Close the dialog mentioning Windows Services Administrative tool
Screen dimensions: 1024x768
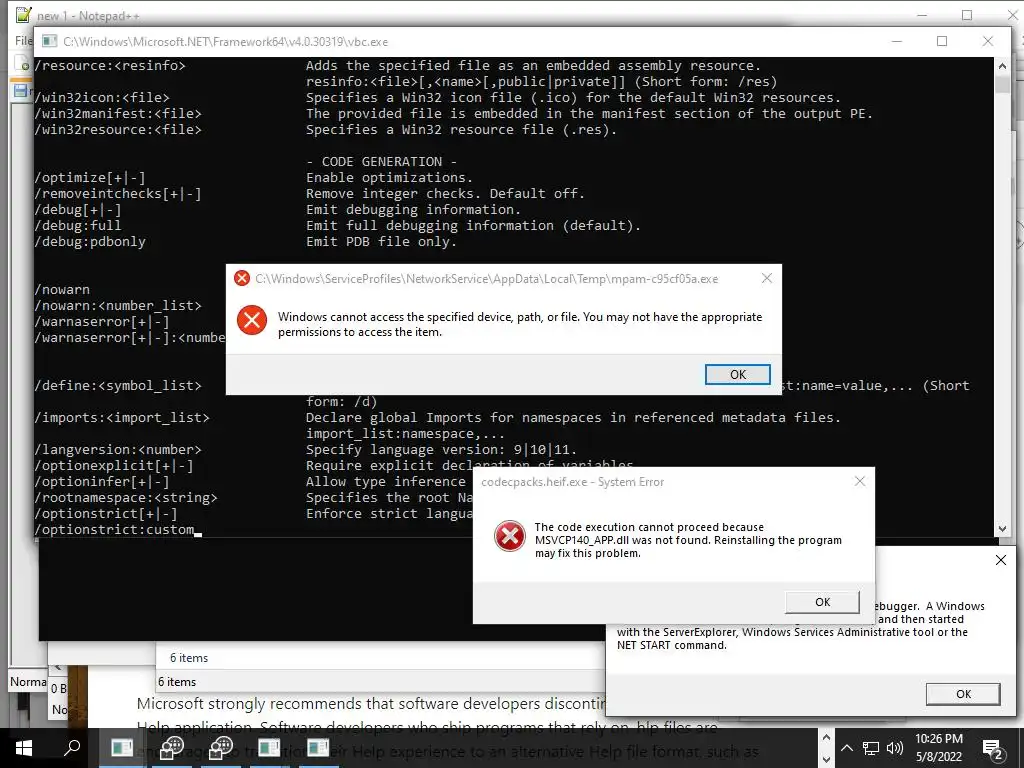1000,560
